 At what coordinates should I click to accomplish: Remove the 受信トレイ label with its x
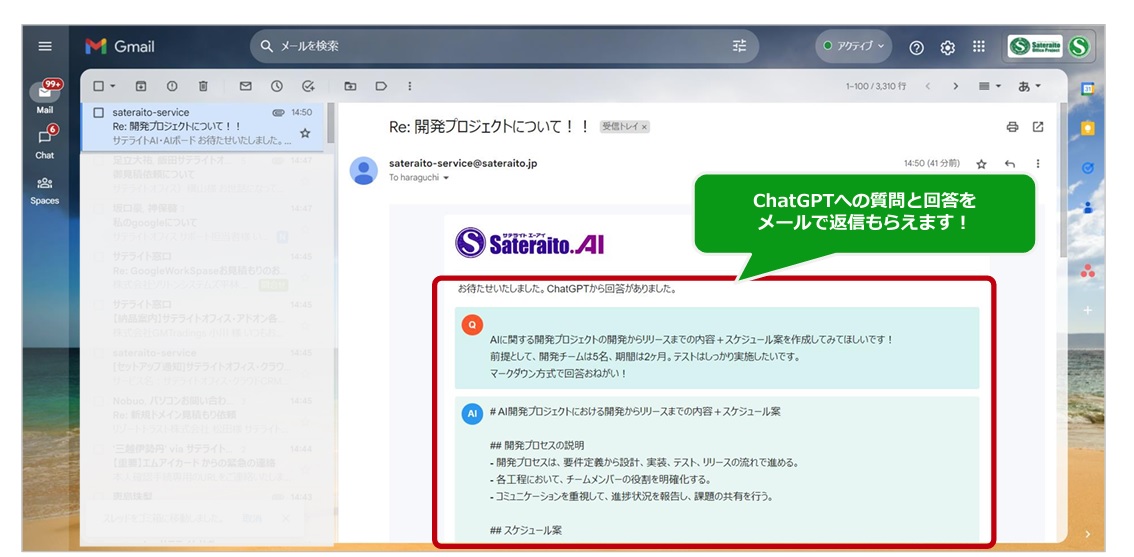pyautogui.click(x=644, y=127)
